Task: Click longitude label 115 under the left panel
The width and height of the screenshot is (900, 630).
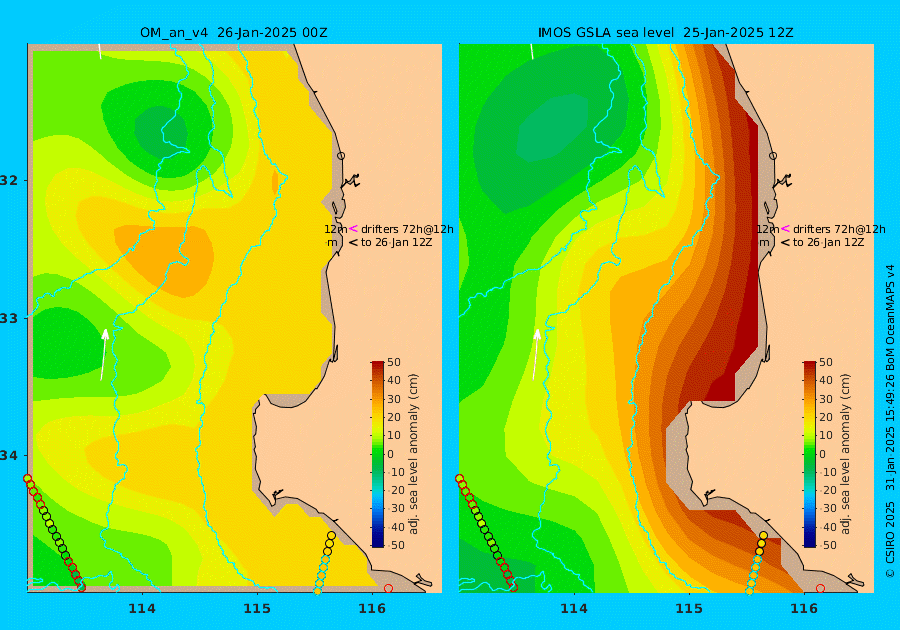Action: (x=257, y=609)
